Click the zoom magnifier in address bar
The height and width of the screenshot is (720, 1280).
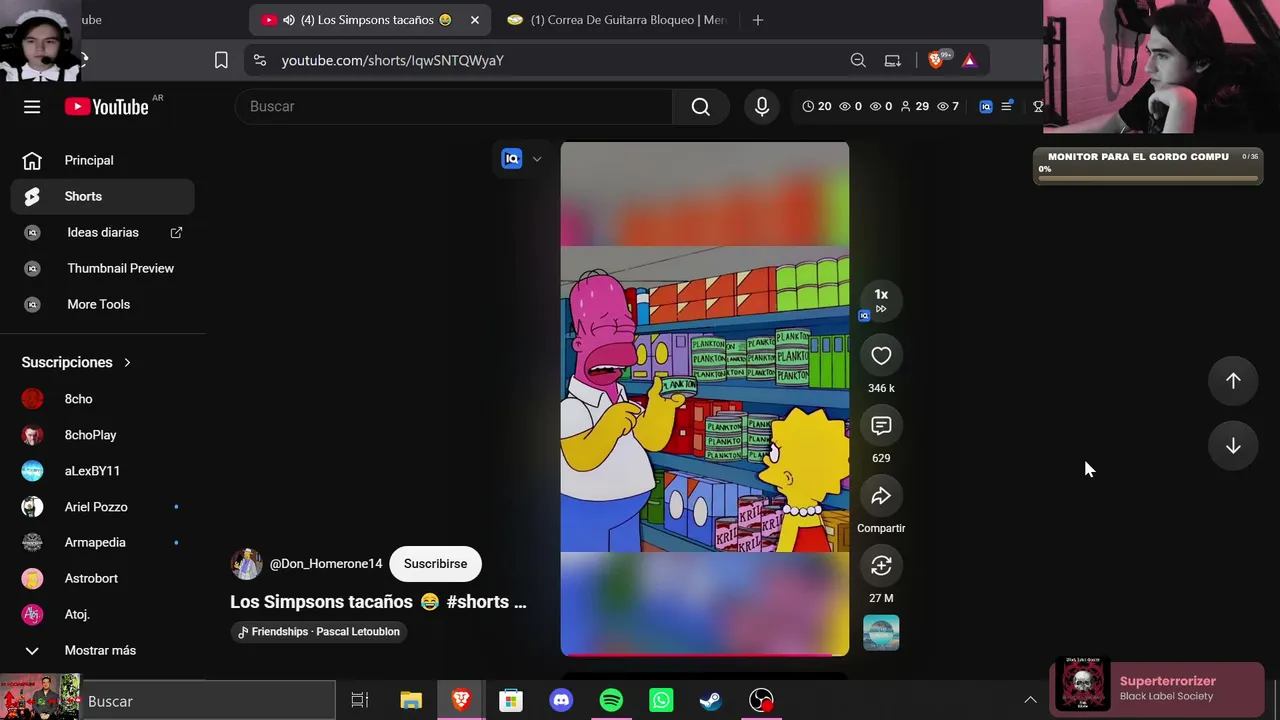coord(858,60)
